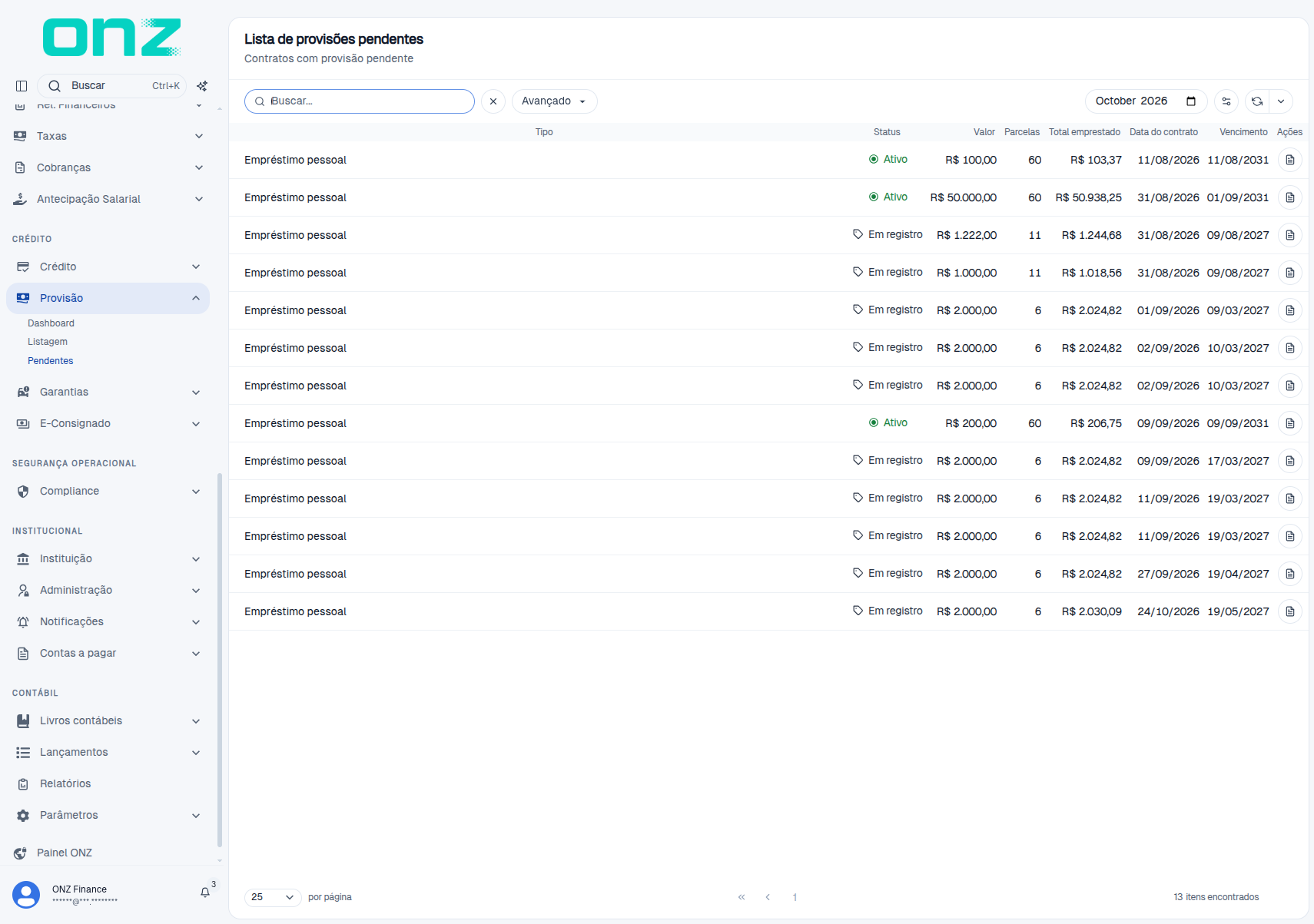Expand the Compliance menu section

108,491
